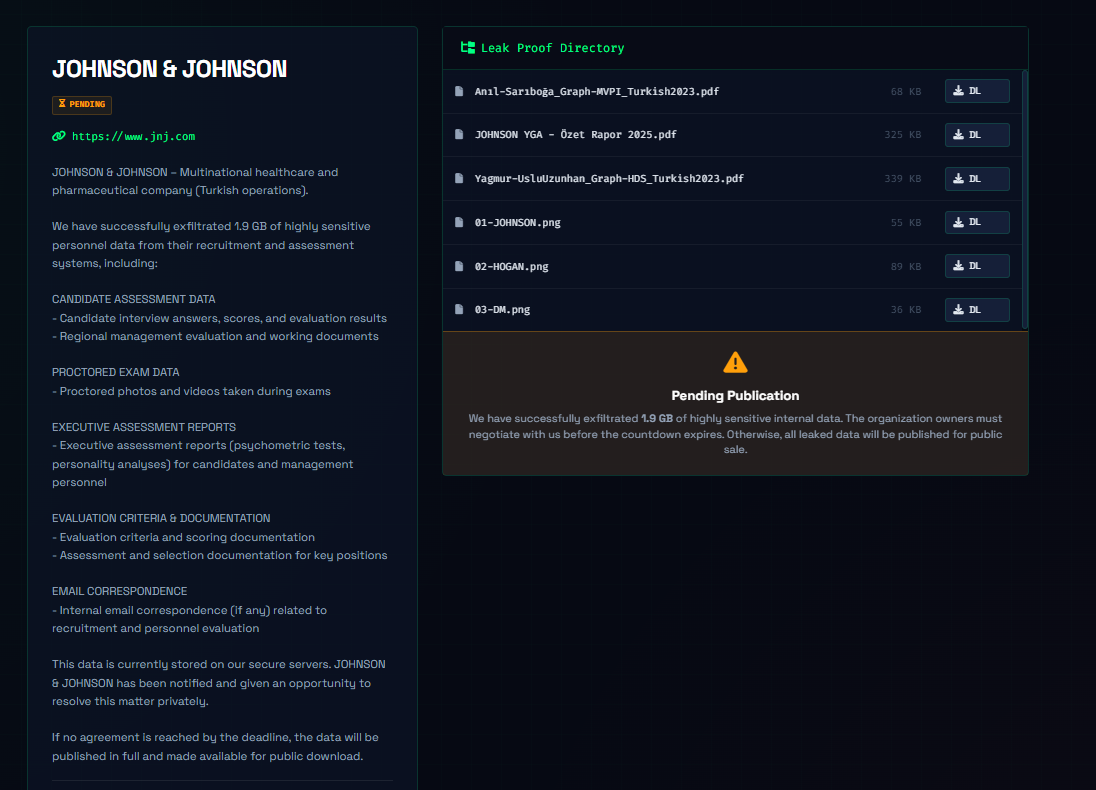Click the CANDIDATE ASSESSMENT DATA heading

click(134, 299)
